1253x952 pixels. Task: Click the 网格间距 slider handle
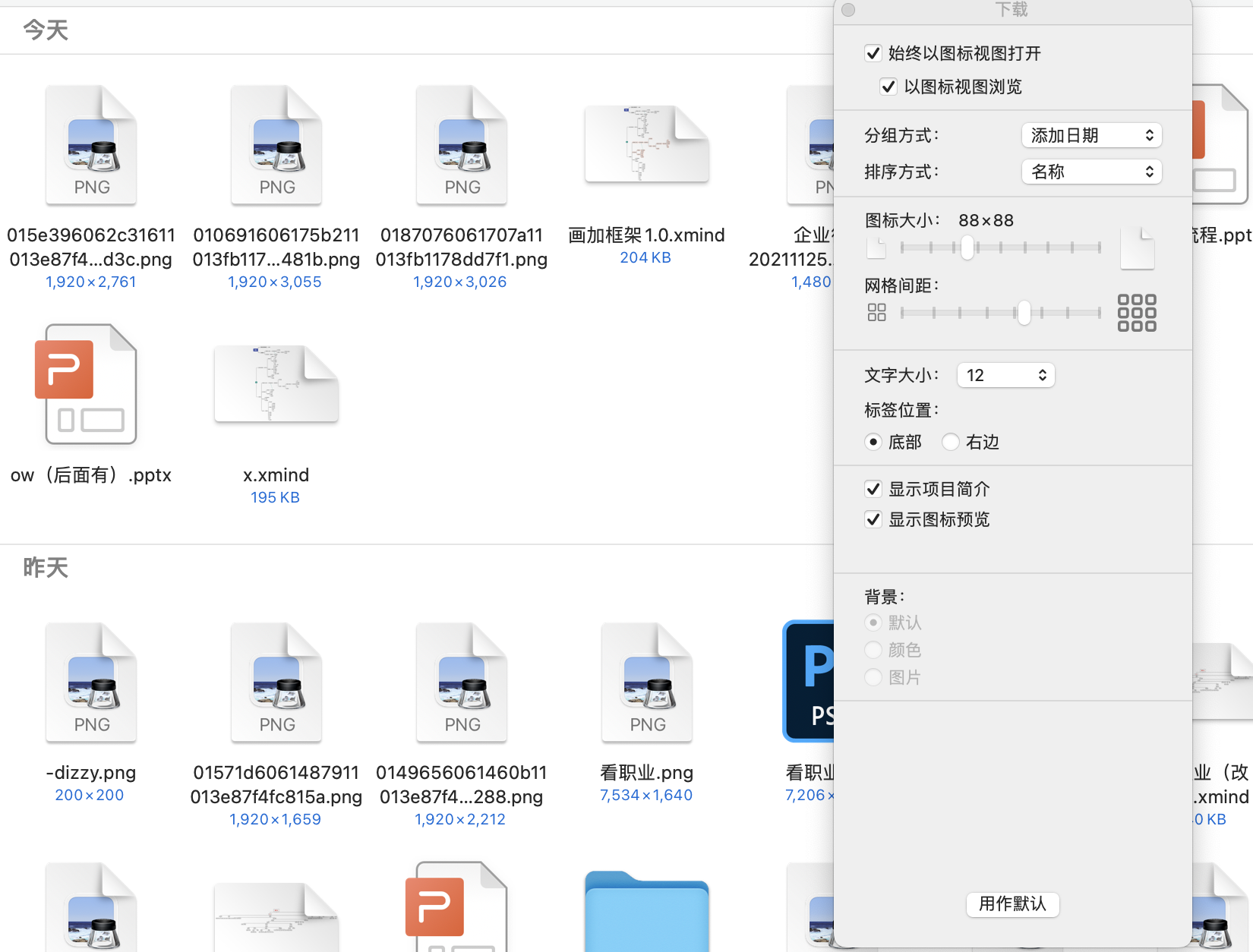point(1024,313)
